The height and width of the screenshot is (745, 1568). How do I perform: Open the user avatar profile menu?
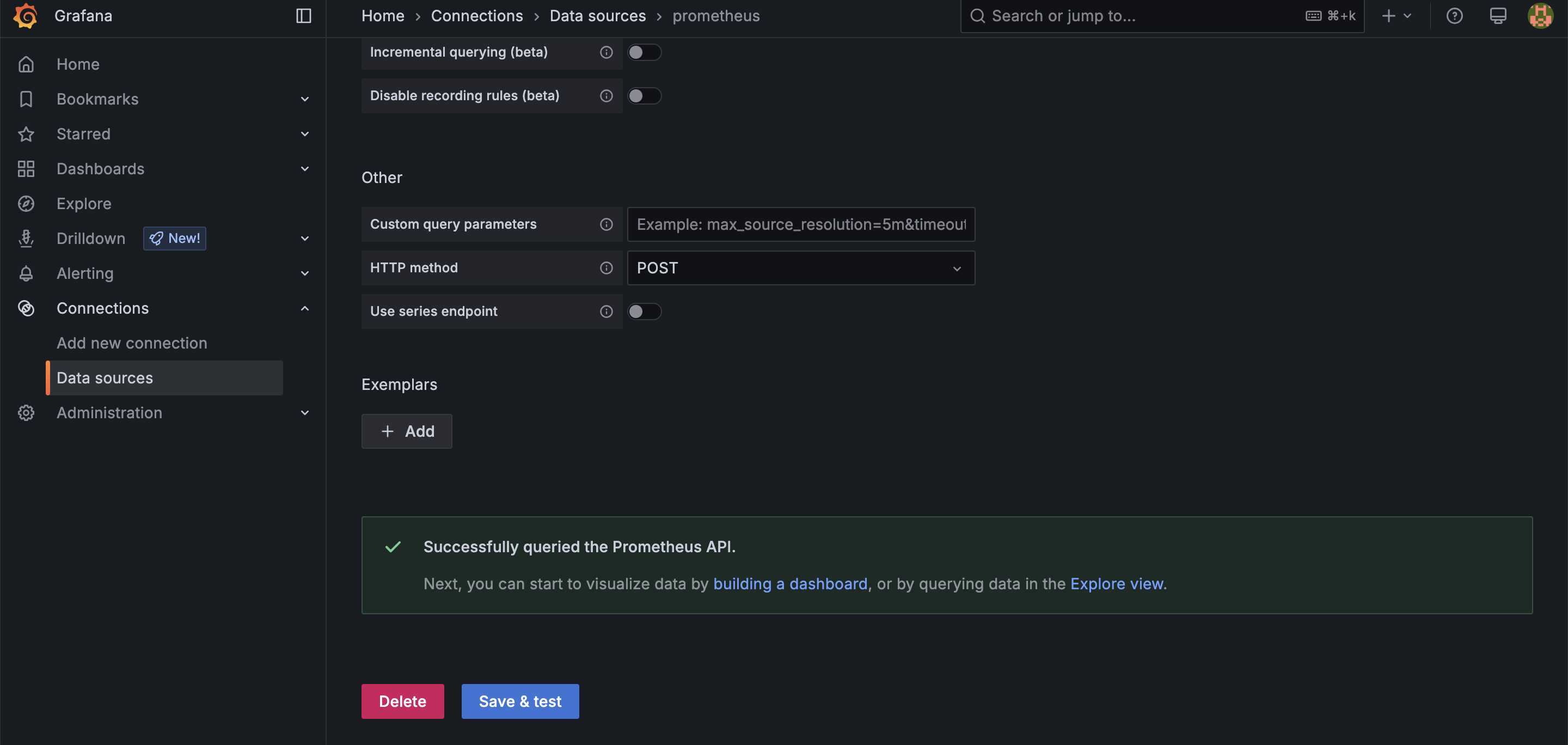pos(1540,16)
